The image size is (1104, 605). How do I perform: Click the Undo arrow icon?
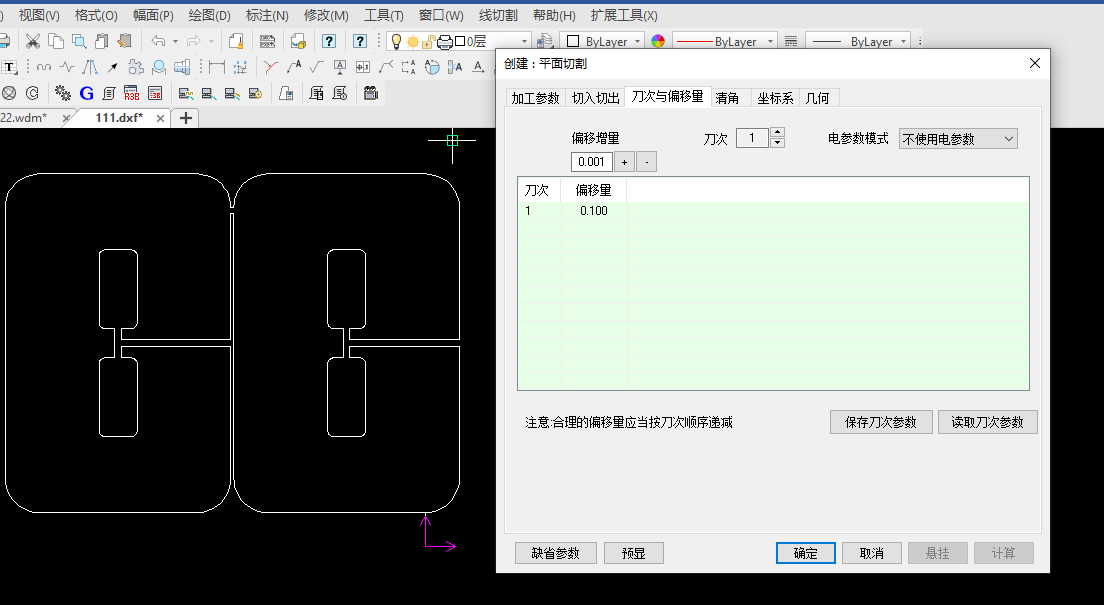click(158, 41)
